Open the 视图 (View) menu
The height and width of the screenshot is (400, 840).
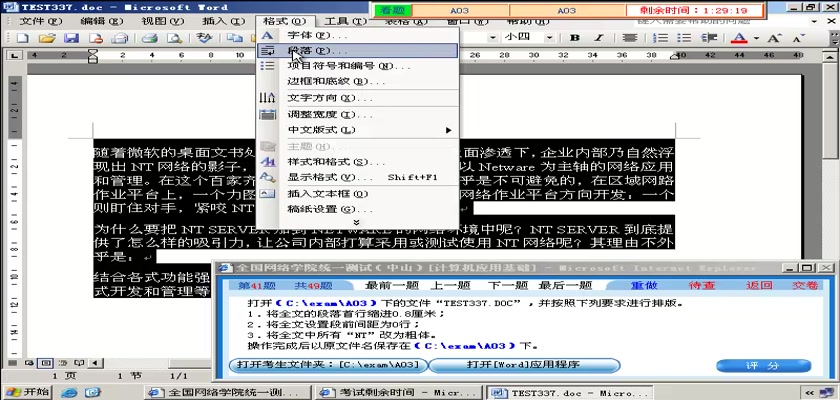coord(162,21)
